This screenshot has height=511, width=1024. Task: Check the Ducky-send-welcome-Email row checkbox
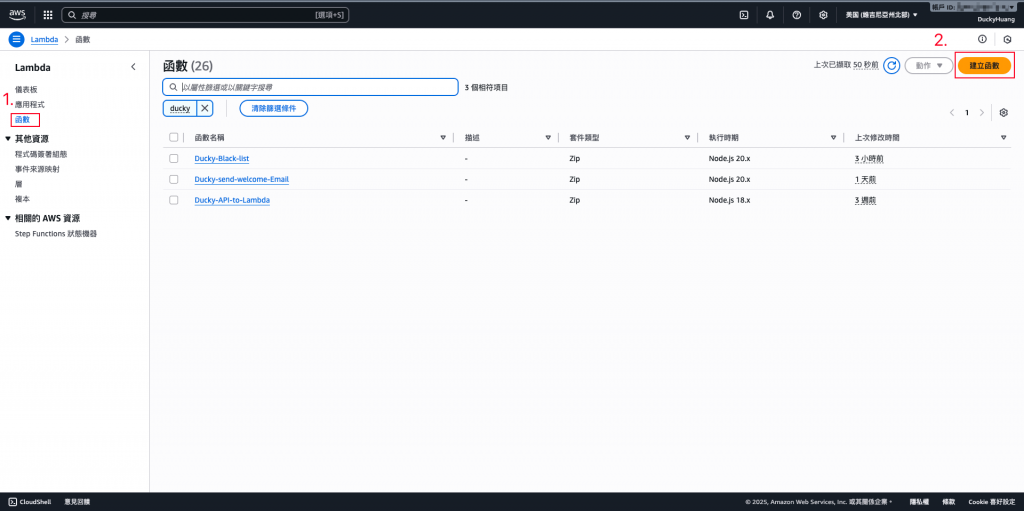(173, 179)
